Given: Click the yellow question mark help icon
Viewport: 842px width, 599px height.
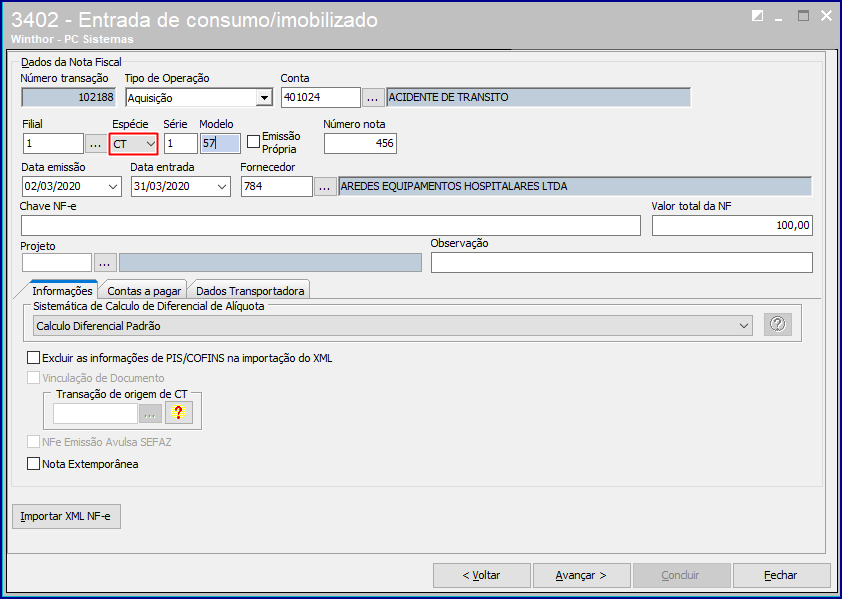Looking at the screenshot, I should 179,413.
